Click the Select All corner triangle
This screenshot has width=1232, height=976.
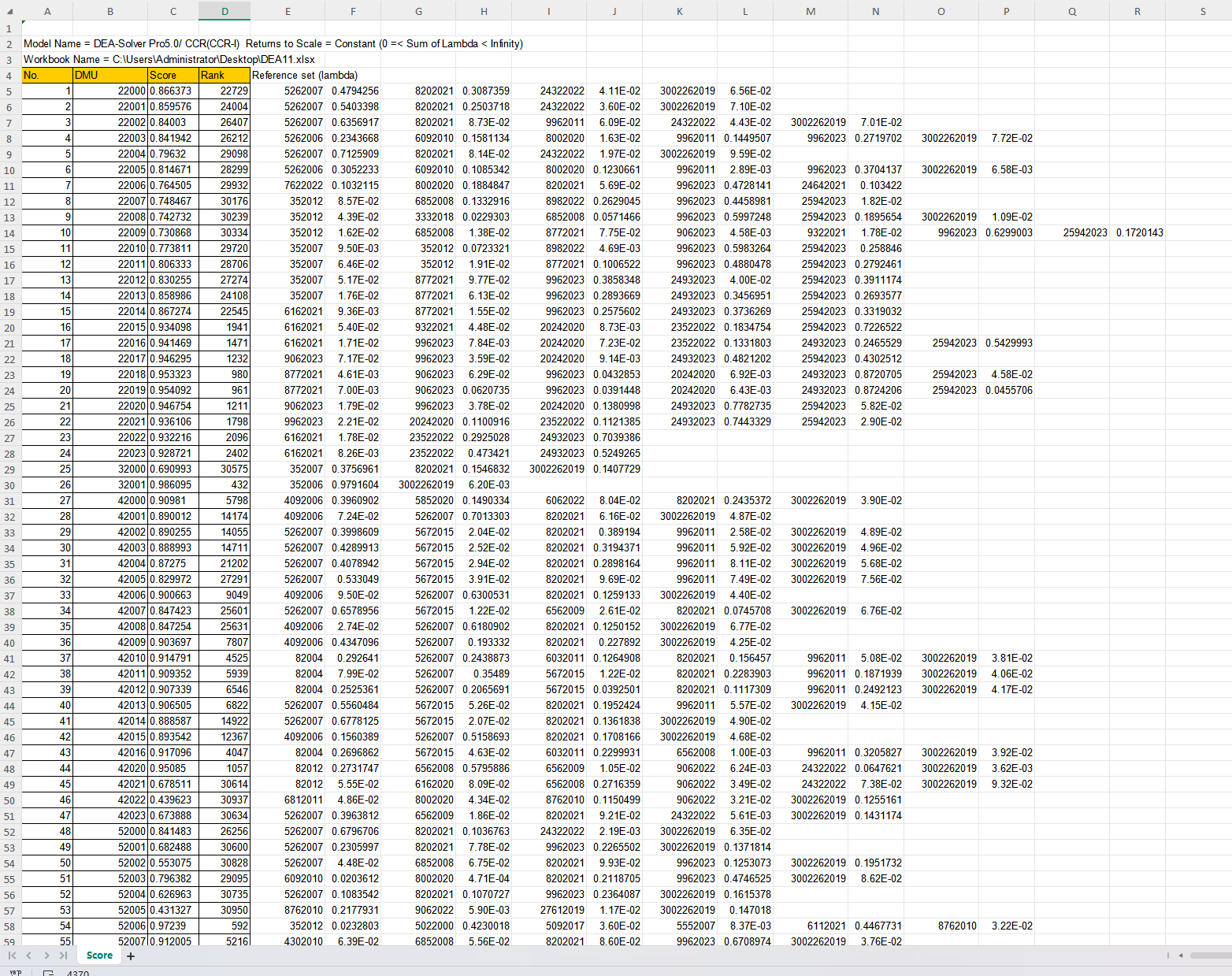pos(11,11)
